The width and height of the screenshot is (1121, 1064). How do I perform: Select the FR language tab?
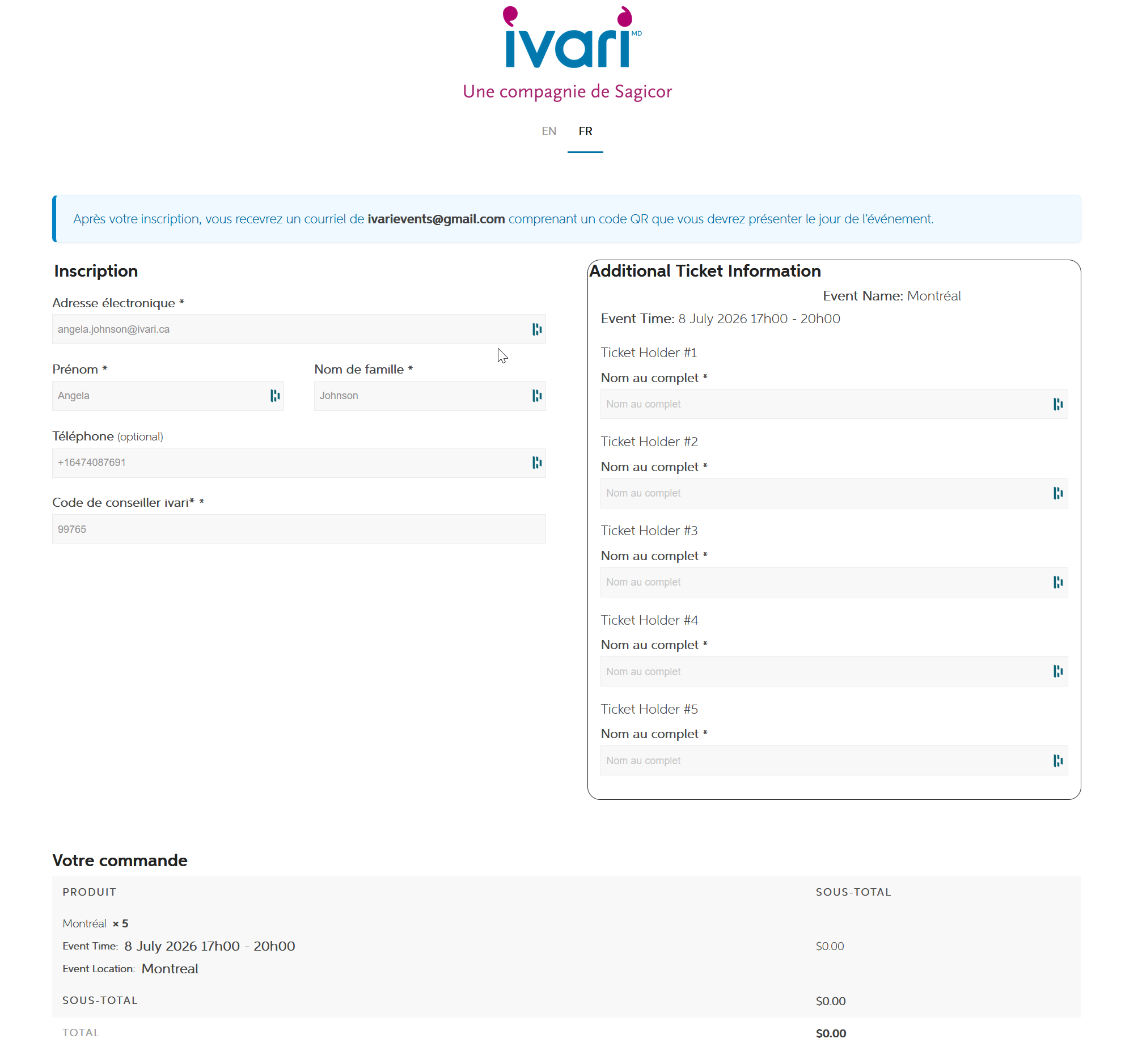pyautogui.click(x=585, y=132)
